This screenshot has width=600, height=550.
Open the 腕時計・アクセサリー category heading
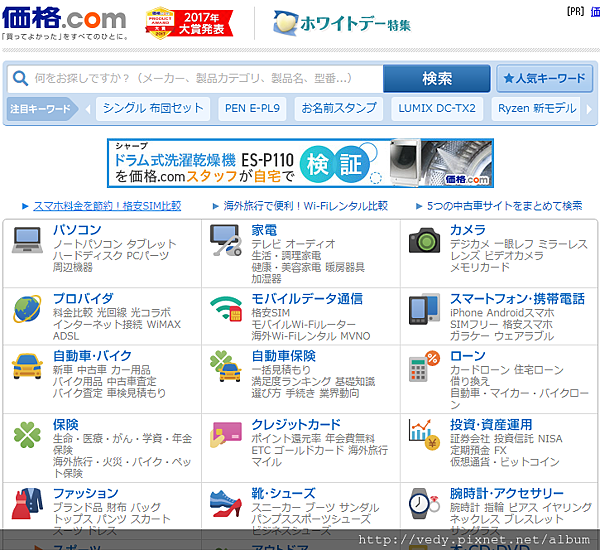click(x=507, y=493)
